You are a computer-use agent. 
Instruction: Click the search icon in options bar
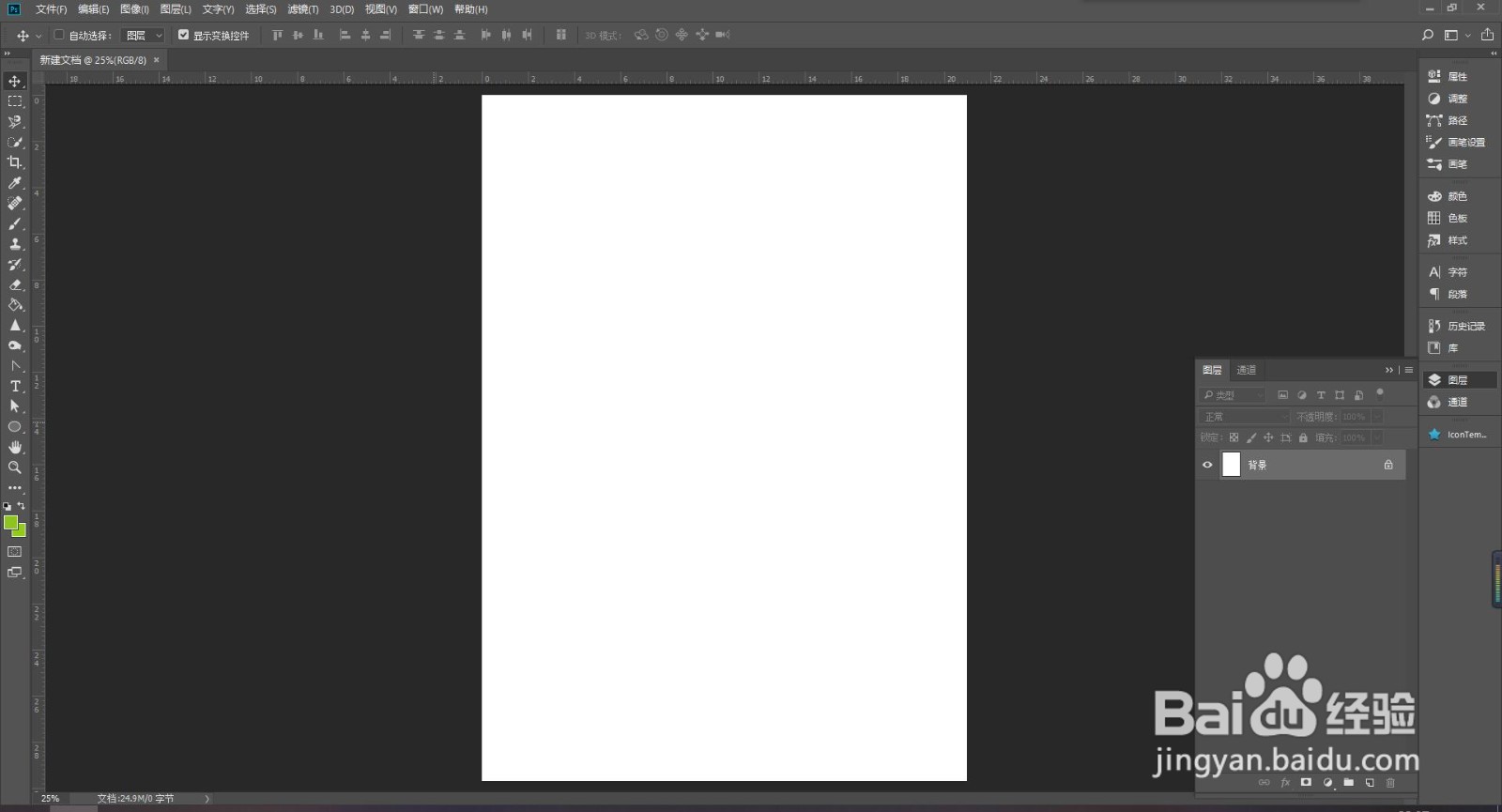pos(1428,35)
